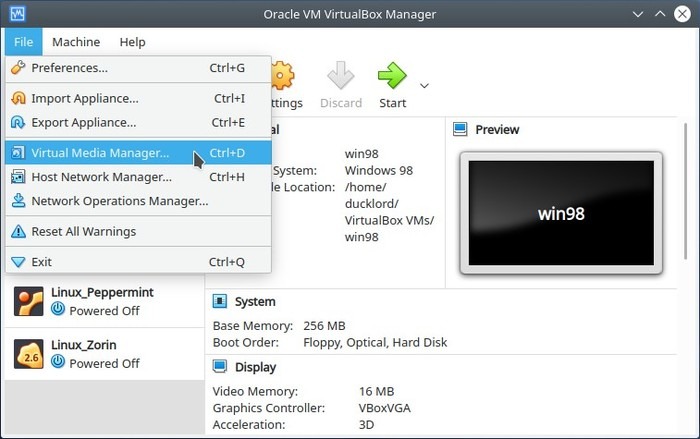Screen dimensions: 700x439
Task: Choose Exit from File menu
Action: [x=138, y=262]
